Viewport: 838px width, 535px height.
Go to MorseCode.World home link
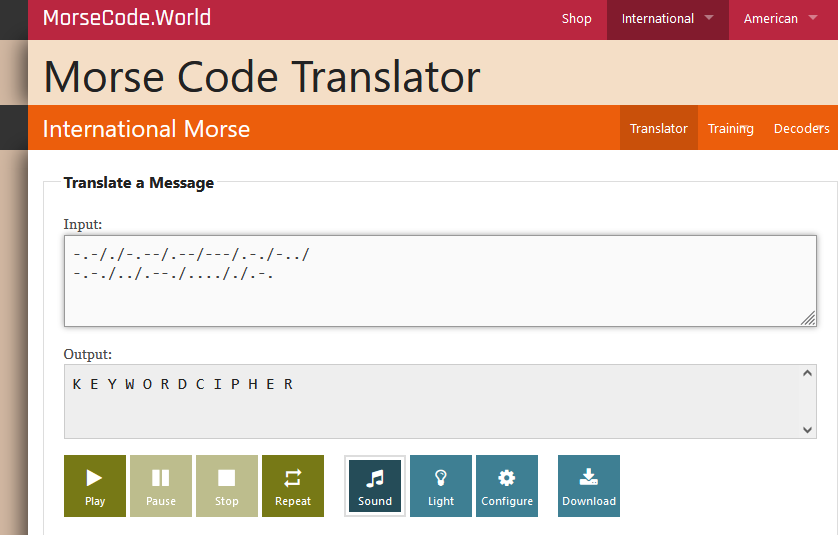pos(127,19)
